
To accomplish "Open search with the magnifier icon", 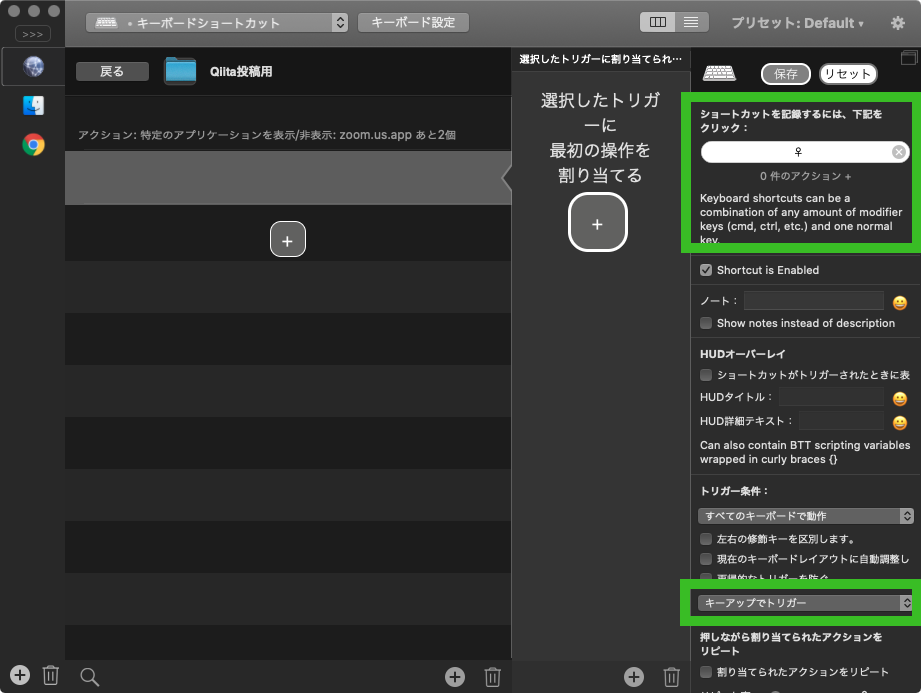I will tap(89, 675).
